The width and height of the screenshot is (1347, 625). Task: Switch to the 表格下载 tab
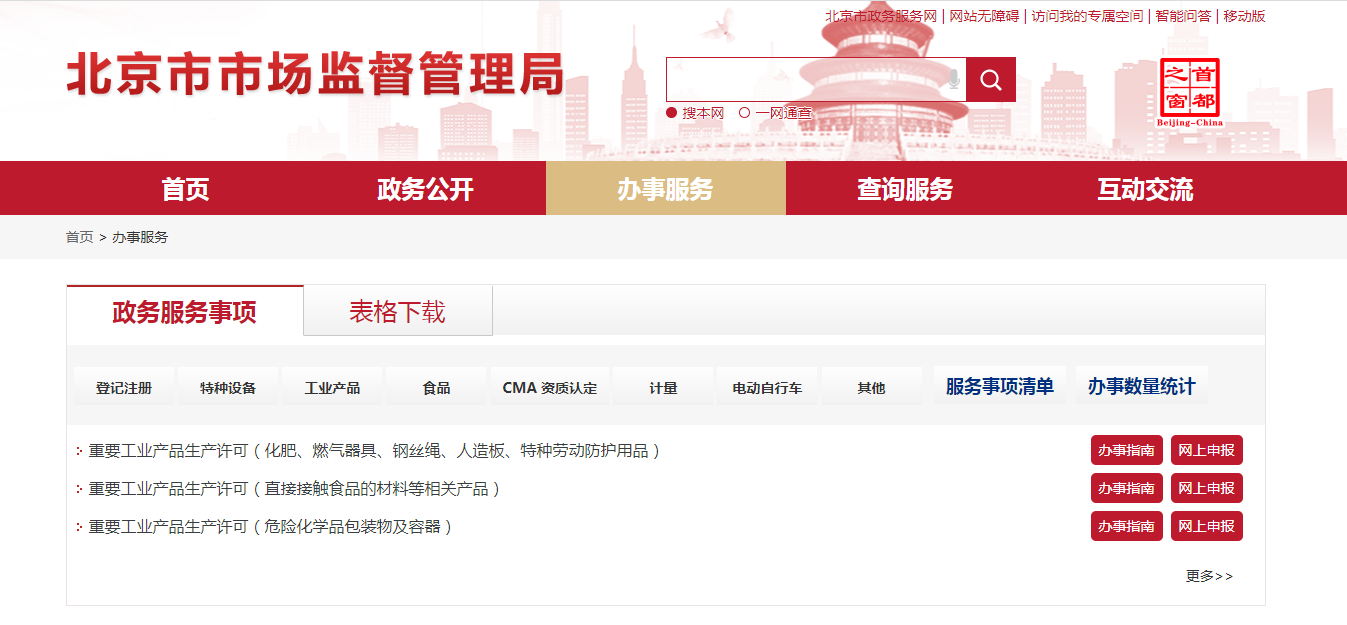coord(397,310)
